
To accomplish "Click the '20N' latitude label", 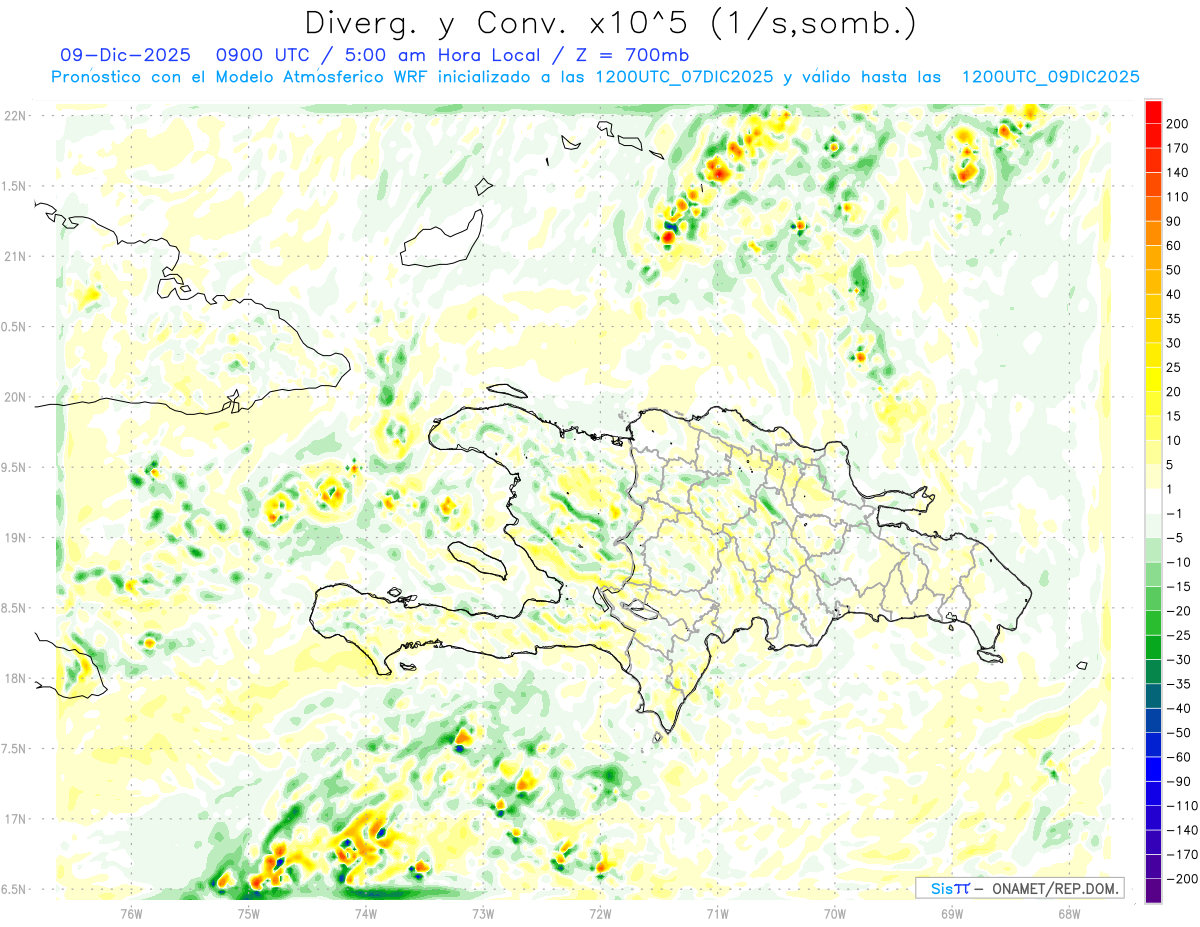I will pyautogui.click(x=16, y=397).
